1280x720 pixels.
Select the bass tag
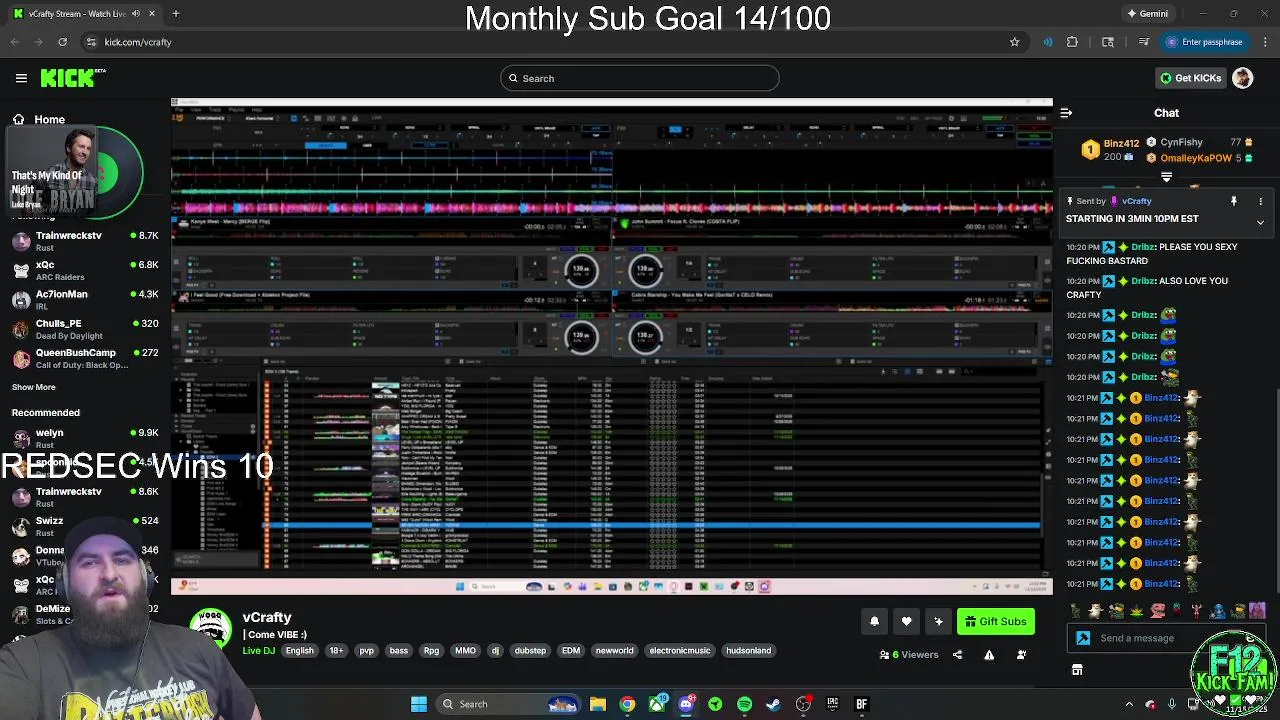(399, 651)
